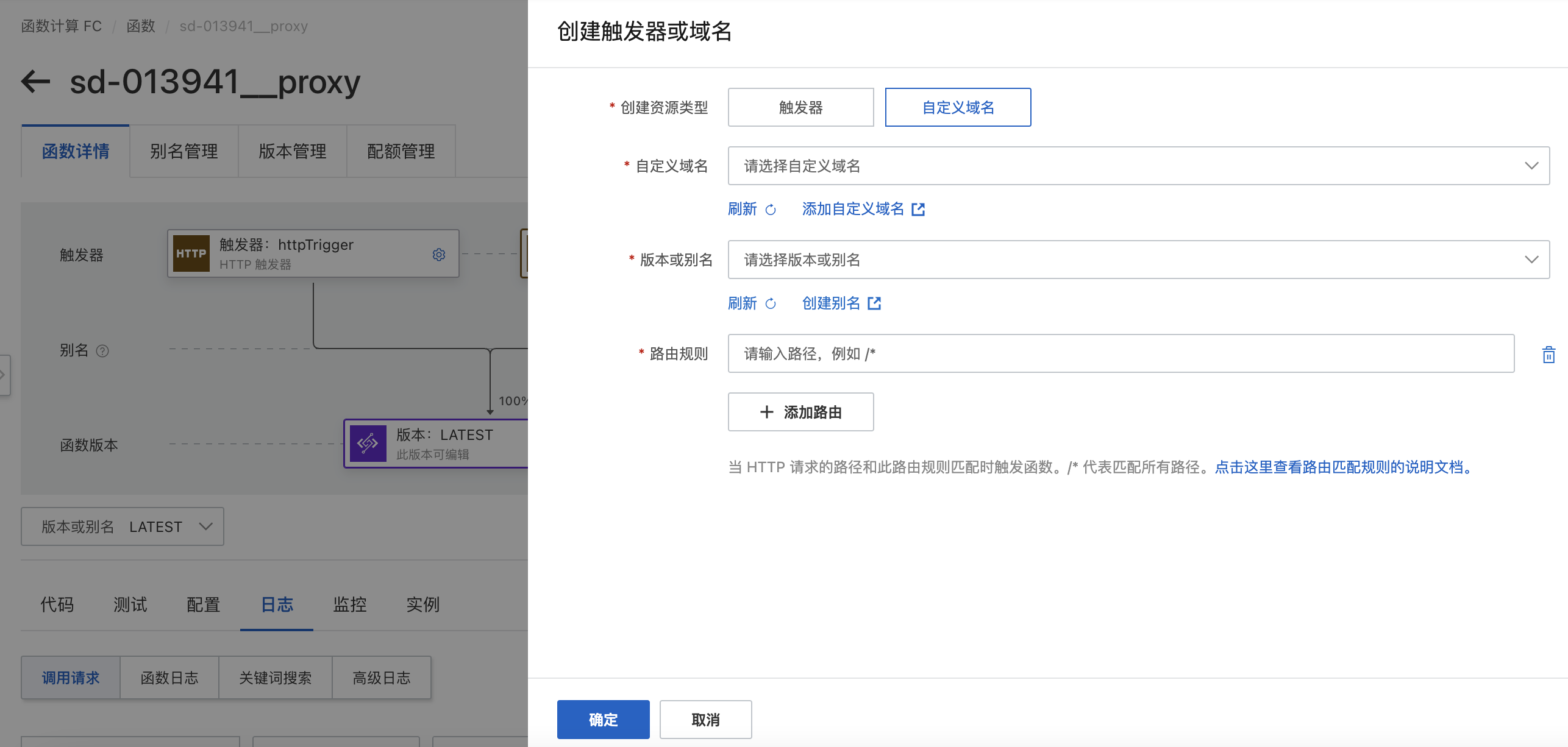This screenshot has height=747, width=1568.
Task: Switch to 函数日志 log view
Action: [x=169, y=678]
